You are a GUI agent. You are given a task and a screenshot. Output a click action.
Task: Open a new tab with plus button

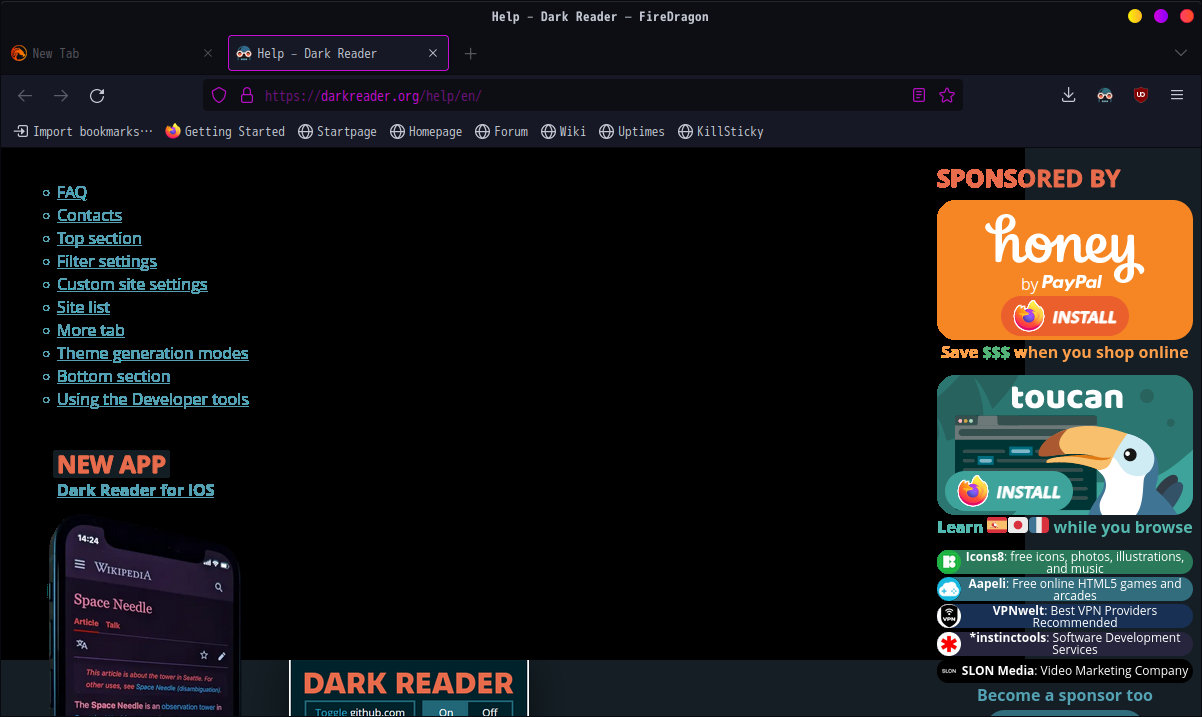click(x=470, y=53)
